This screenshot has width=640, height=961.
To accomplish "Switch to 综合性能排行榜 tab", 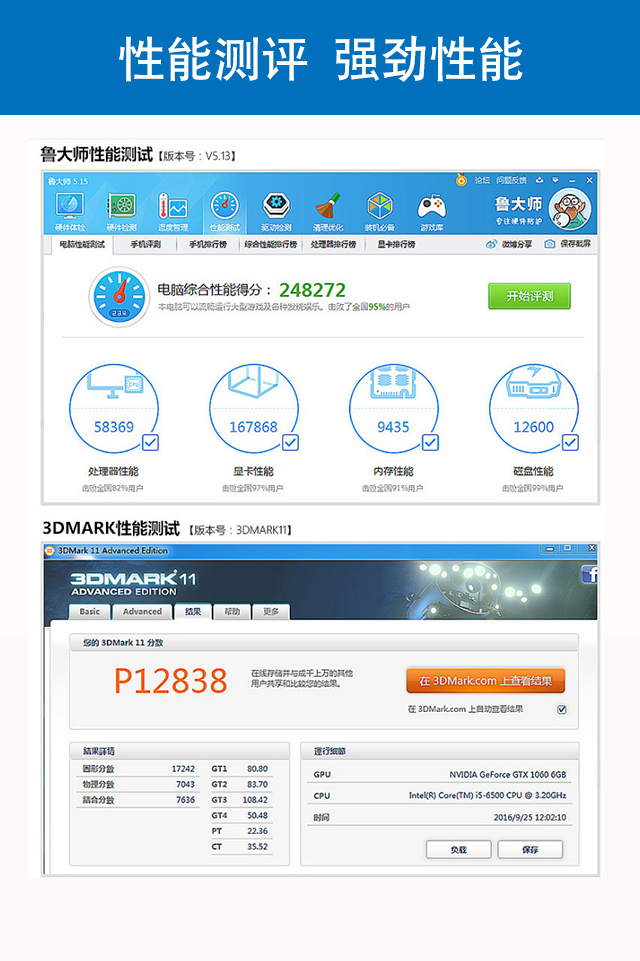I will (x=270, y=245).
